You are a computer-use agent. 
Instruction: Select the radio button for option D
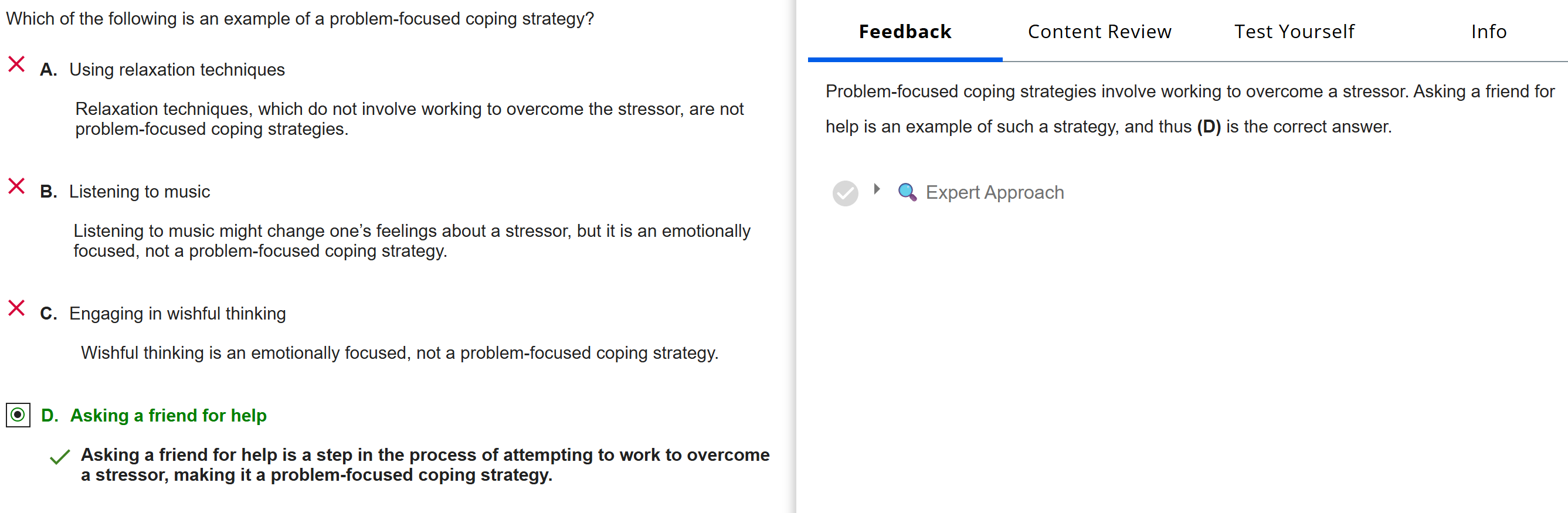pyautogui.click(x=18, y=415)
